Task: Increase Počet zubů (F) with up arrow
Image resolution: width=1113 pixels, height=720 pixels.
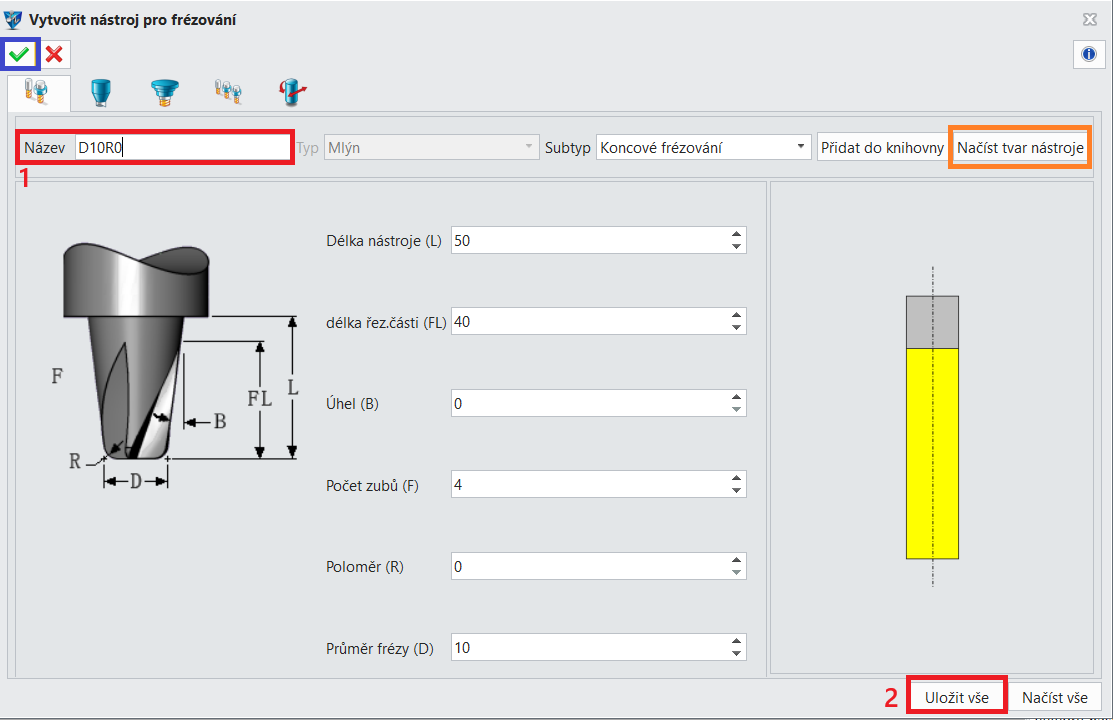Action: [x=736, y=479]
